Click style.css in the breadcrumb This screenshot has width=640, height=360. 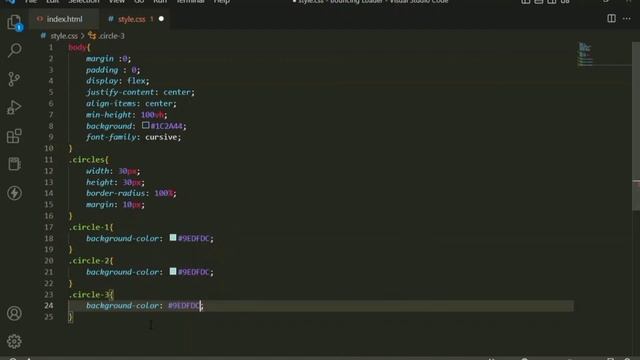point(63,36)
